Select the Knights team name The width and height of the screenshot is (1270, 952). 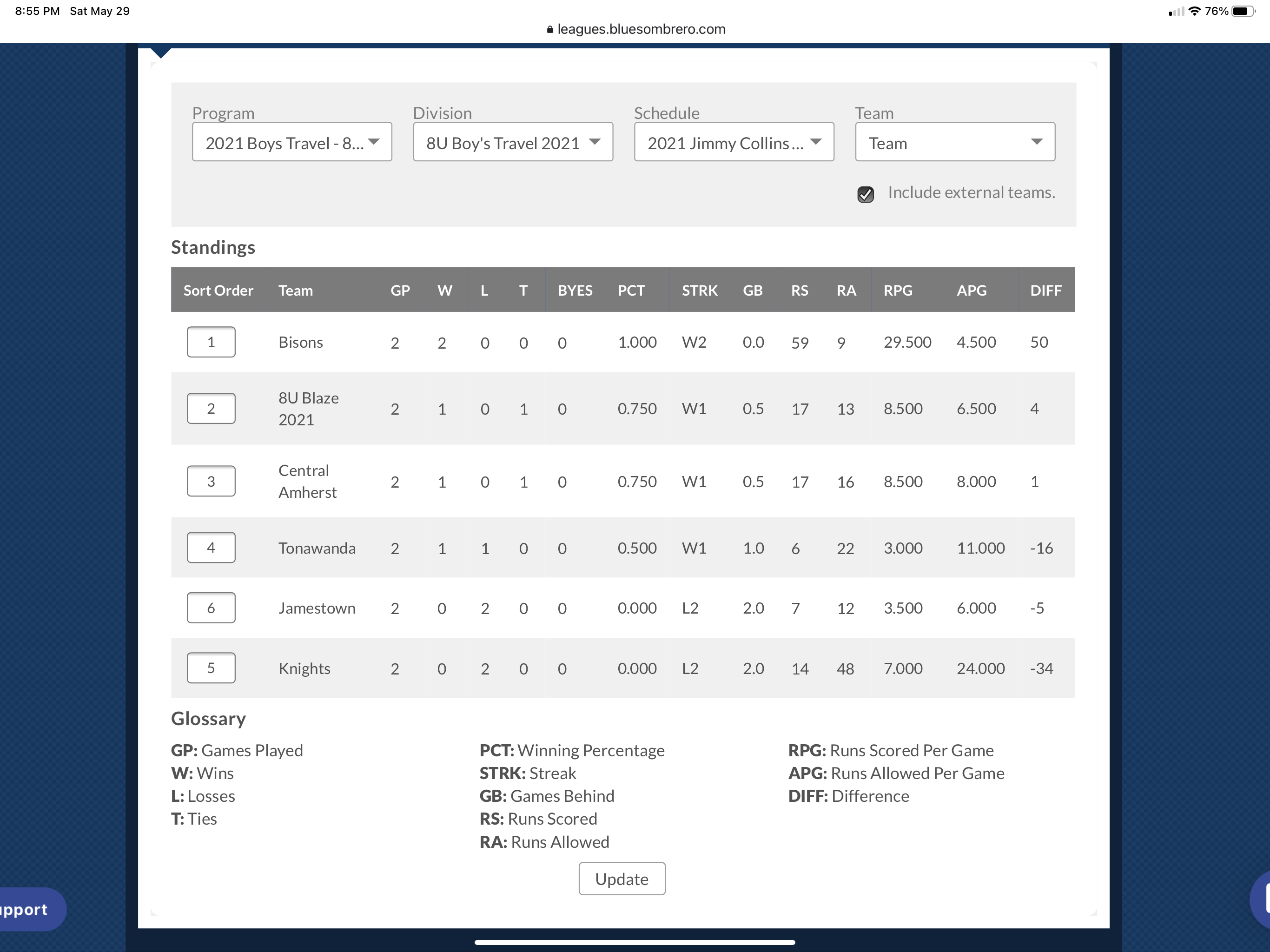[304, 668]
